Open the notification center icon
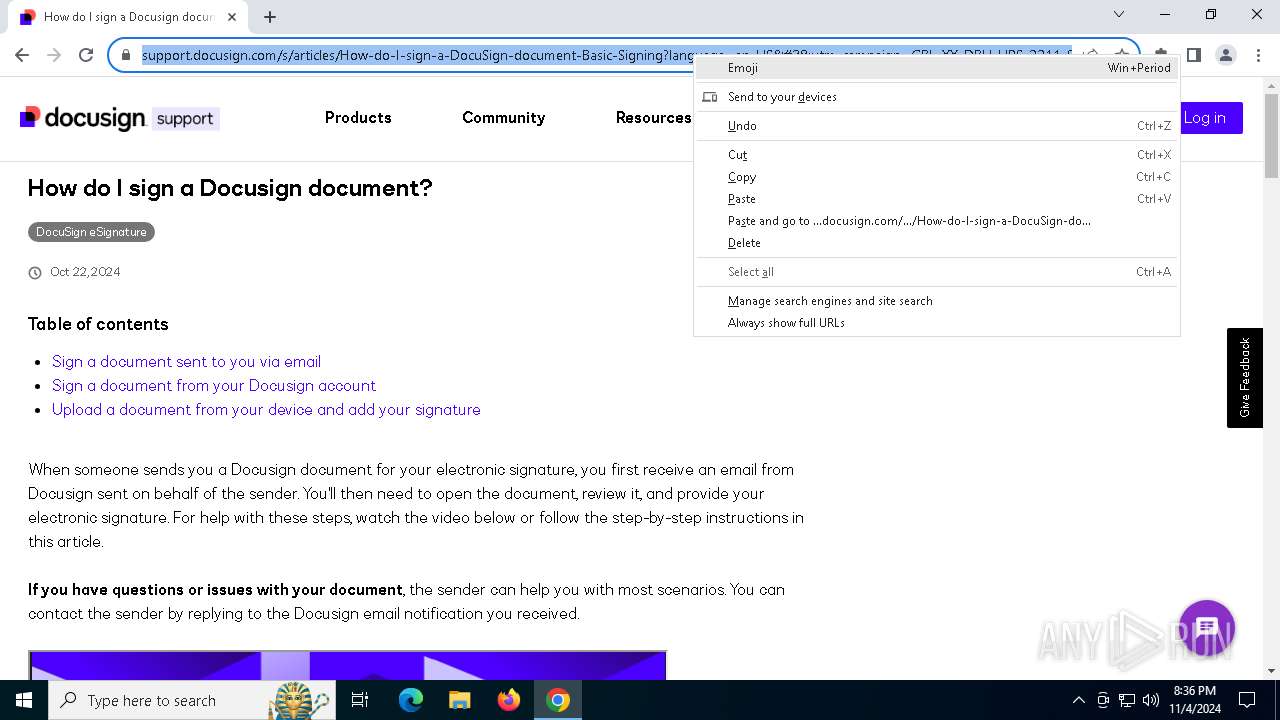The image size is (1280, 720). (1247, 700)
